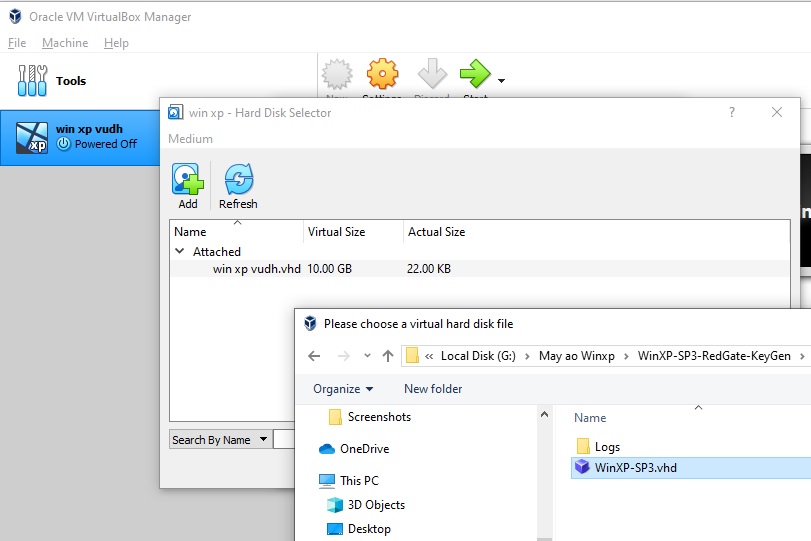Select the win xp vudh.vhd disk row
This screenshot has height=541, width=811.
(479, 269)
